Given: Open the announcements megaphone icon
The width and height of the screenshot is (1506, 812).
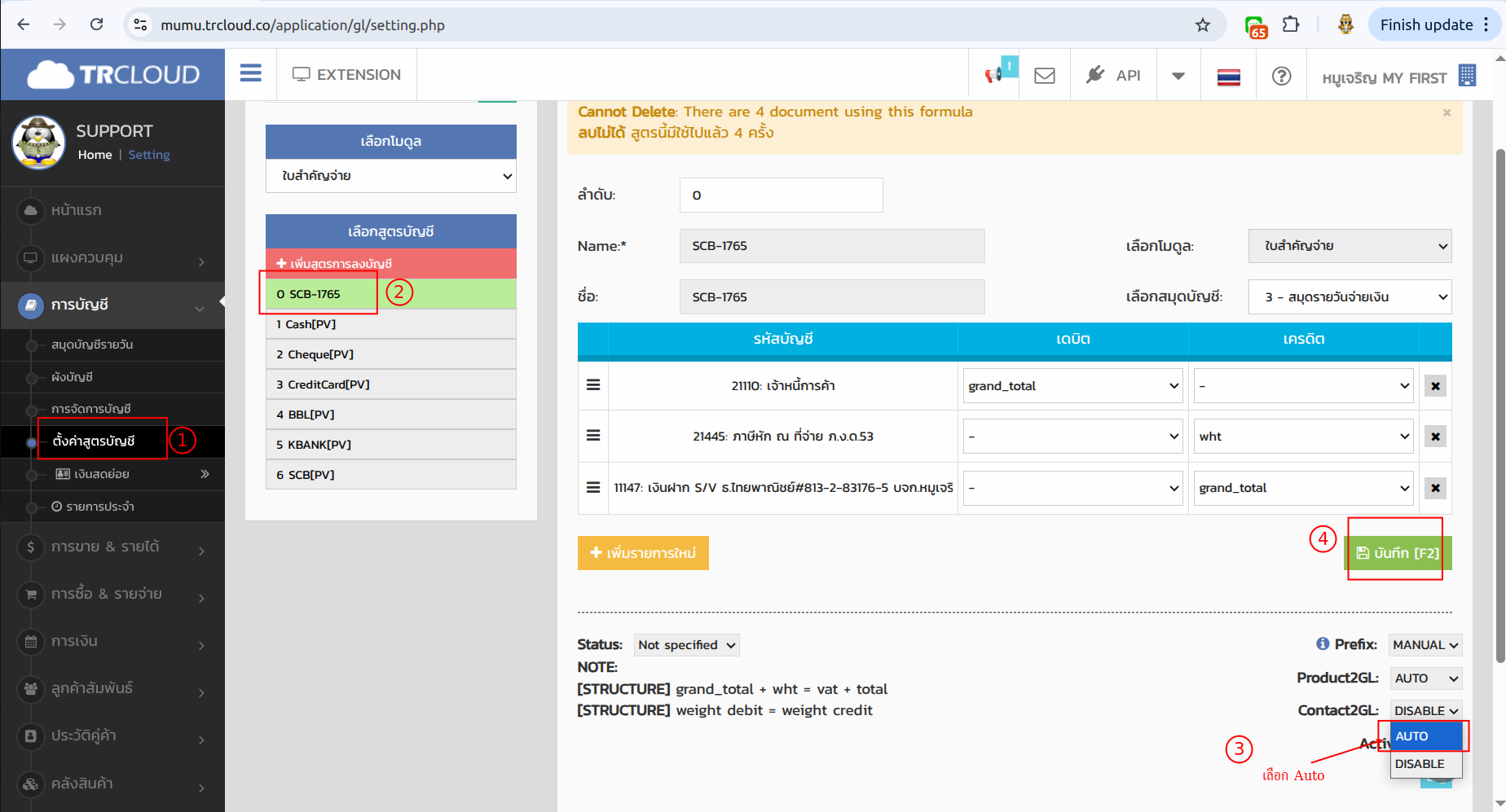Looking at the screenshot, I should [995, 75].
